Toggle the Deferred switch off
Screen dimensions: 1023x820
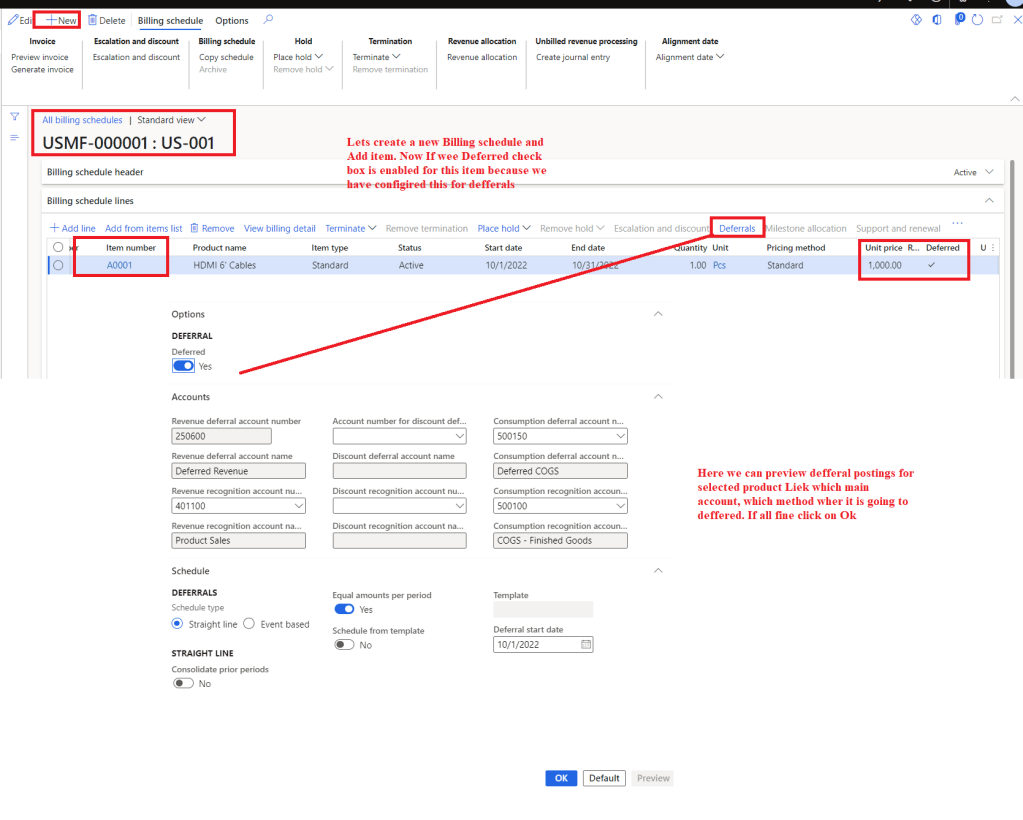pyautogui.click(x=183, y=366)
